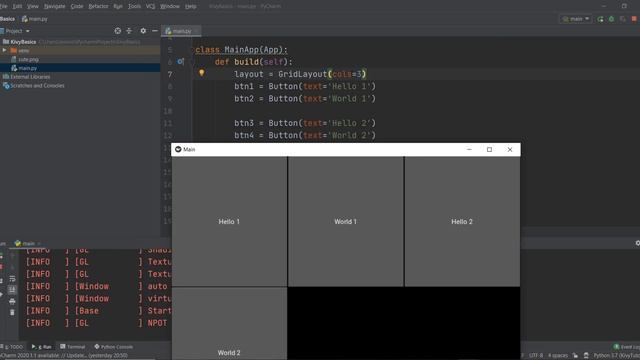Open the Python Console tool window tab
The image size is (640, 360).
pyautogui.click(x=113, y=347)
